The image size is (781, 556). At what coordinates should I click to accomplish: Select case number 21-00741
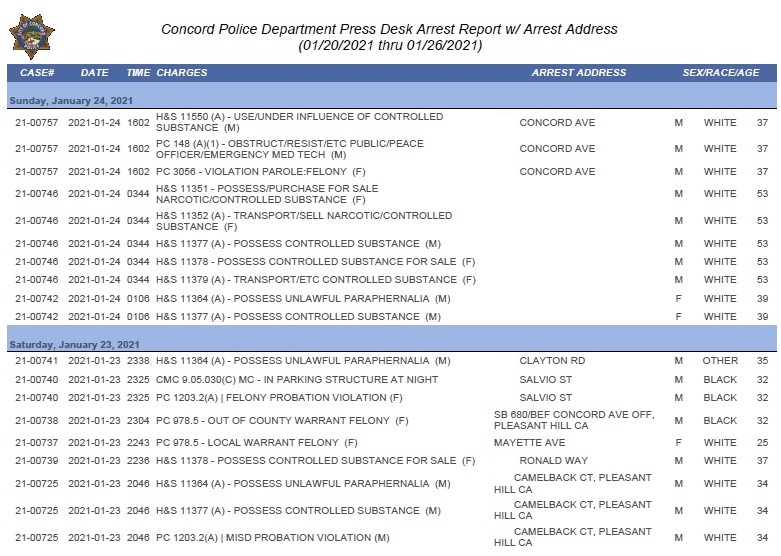pos(36,361)
